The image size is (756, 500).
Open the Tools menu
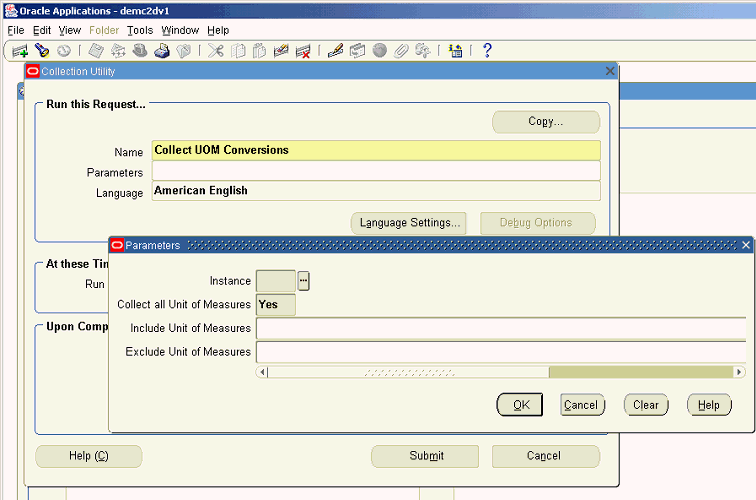click(140, 30)
